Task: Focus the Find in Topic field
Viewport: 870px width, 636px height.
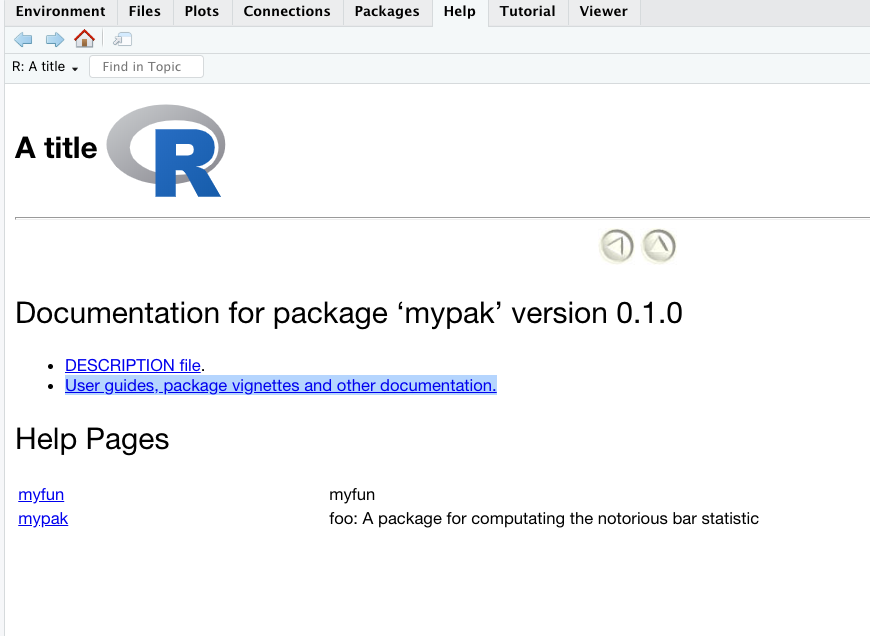Action: [x=146, y=67]
